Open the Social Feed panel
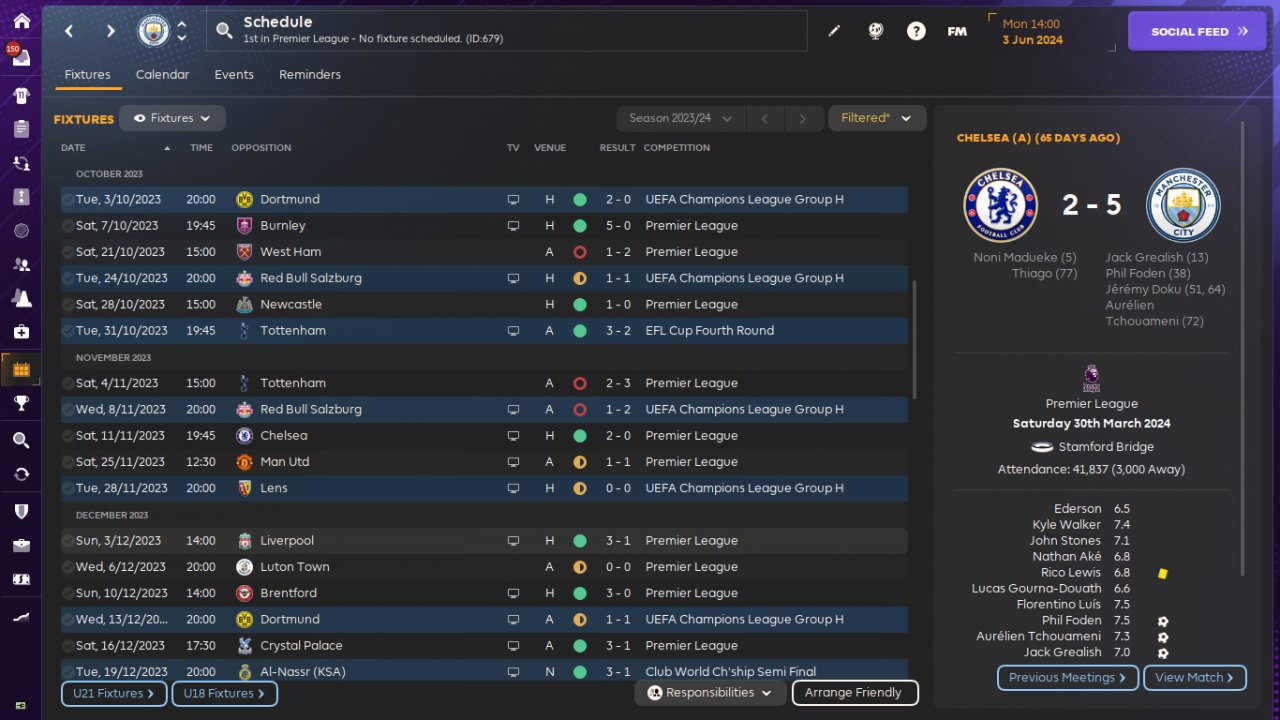1280x720 pixels. coord(1199,31)
